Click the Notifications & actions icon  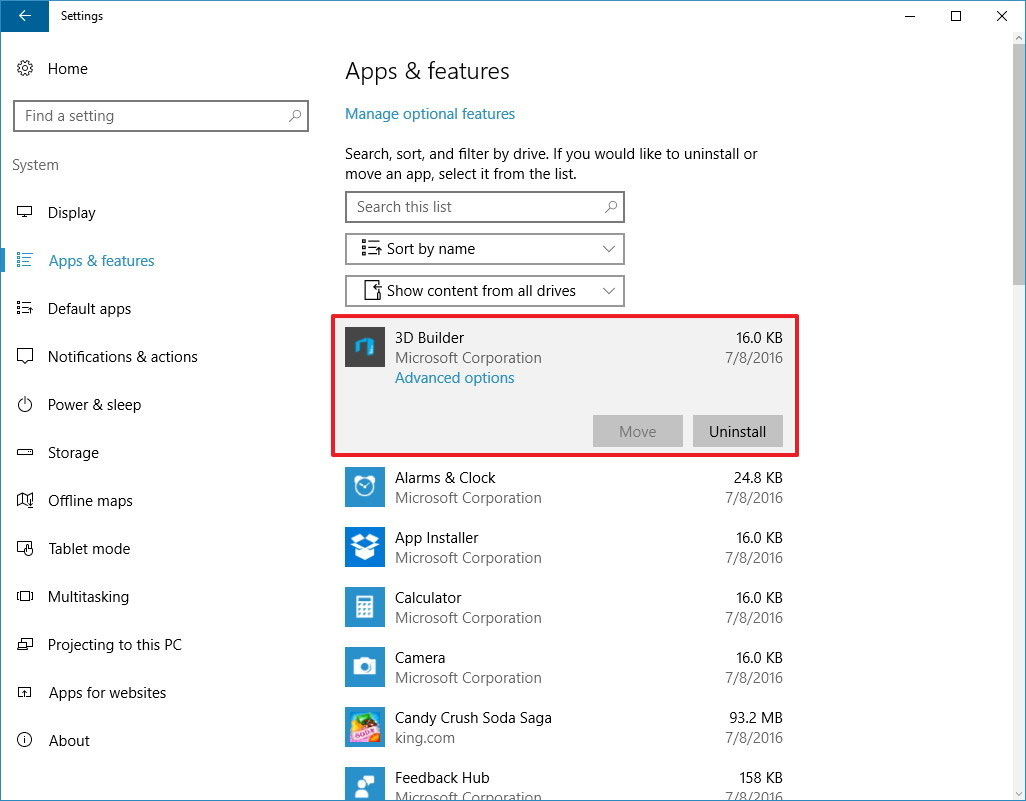point(25,356)
